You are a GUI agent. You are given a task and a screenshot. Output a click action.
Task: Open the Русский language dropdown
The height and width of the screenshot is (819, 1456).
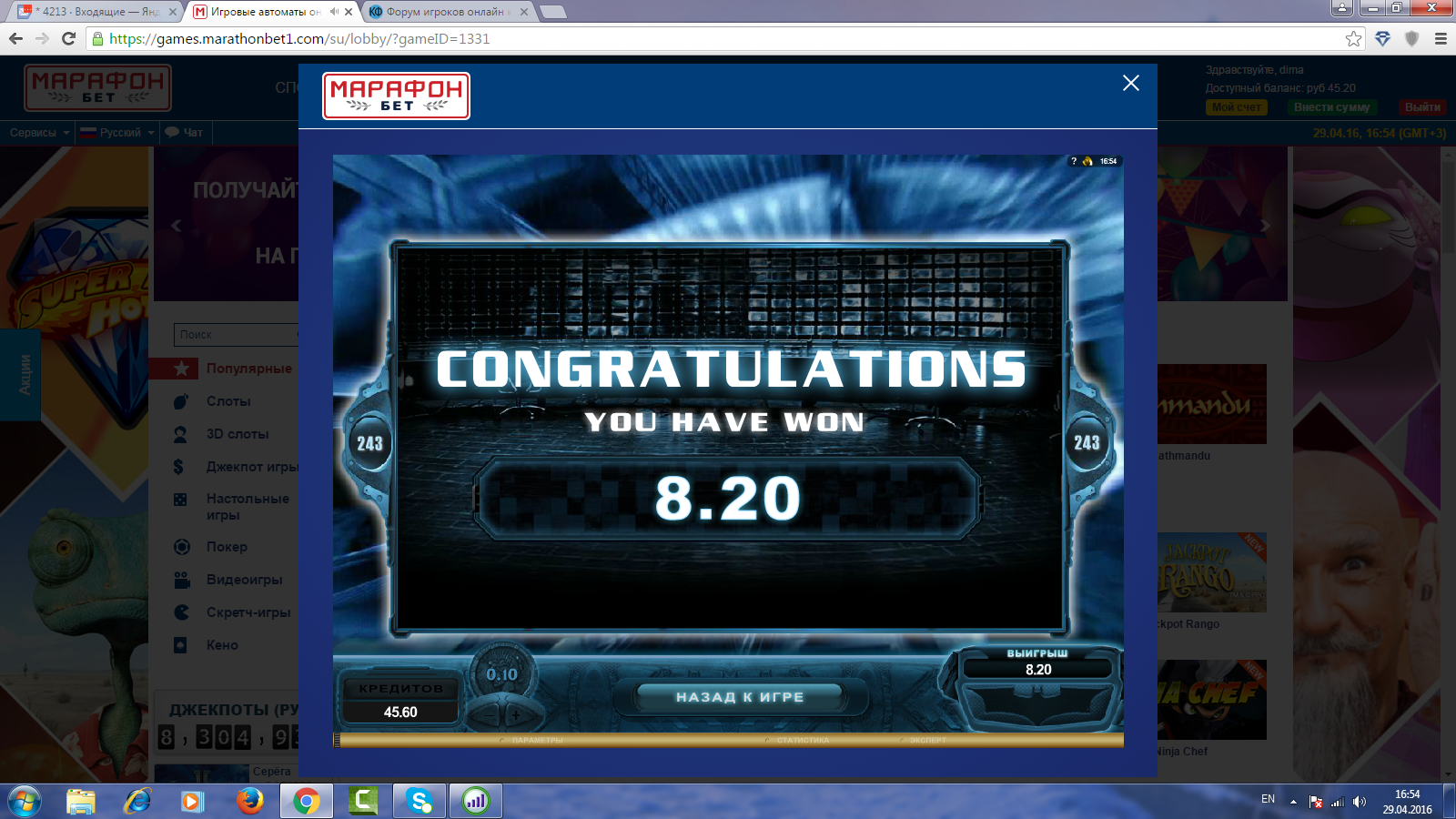click(116, 133)
